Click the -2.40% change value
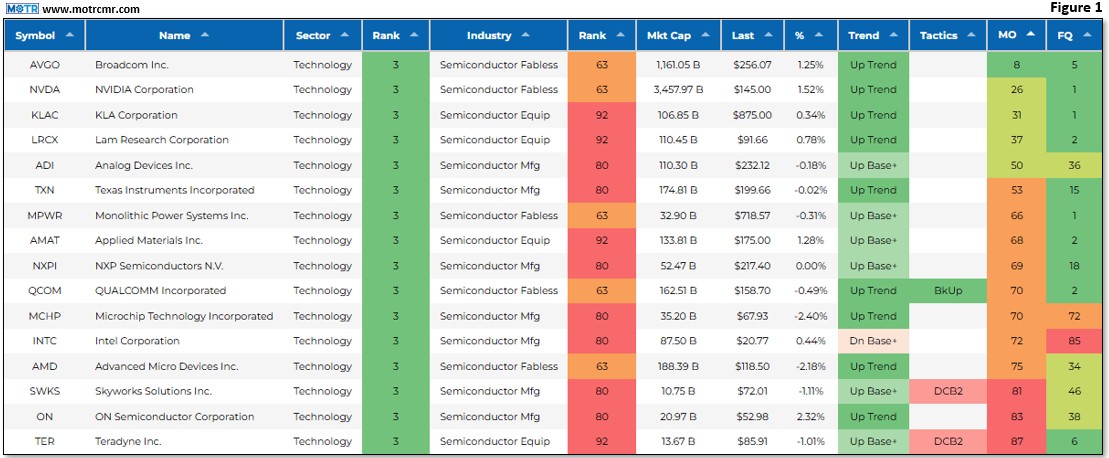This screenshot has height=458, width=1109. tap(809, 316)
